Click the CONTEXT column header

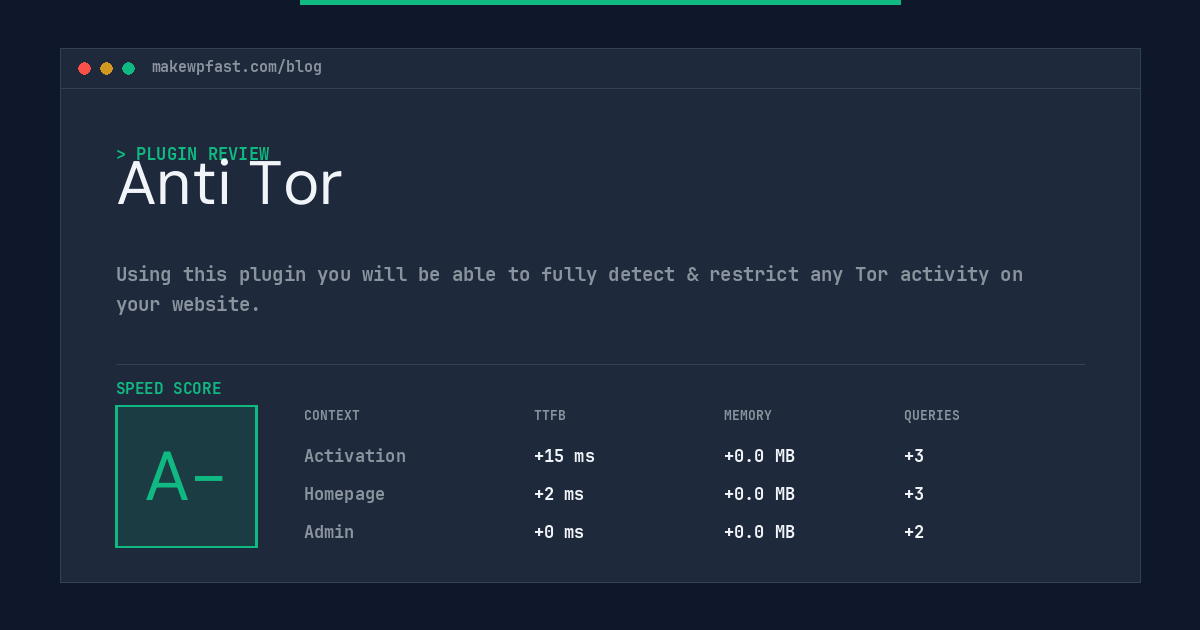(332, 415)
